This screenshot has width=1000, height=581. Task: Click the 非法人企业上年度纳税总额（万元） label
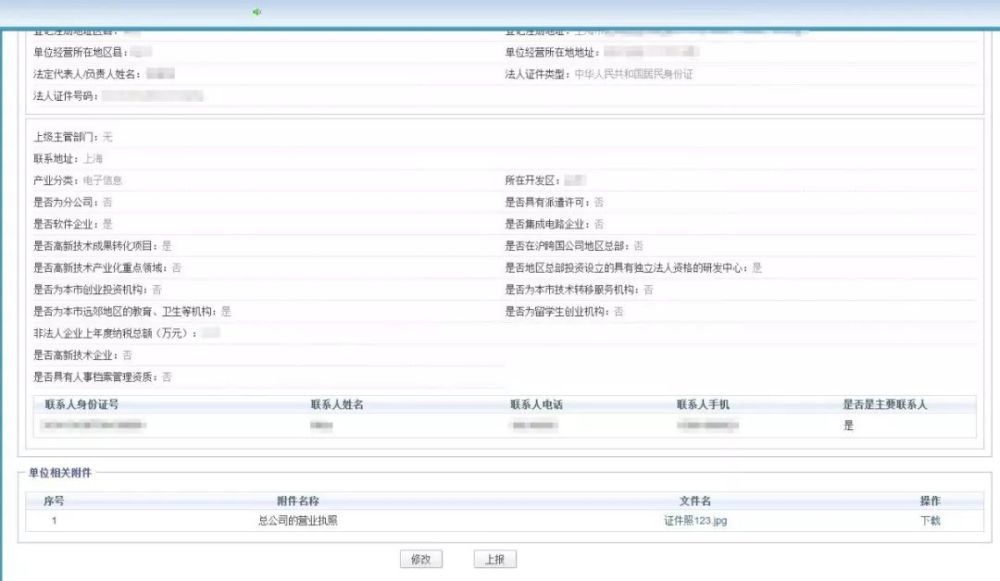[x=115, y=333]
